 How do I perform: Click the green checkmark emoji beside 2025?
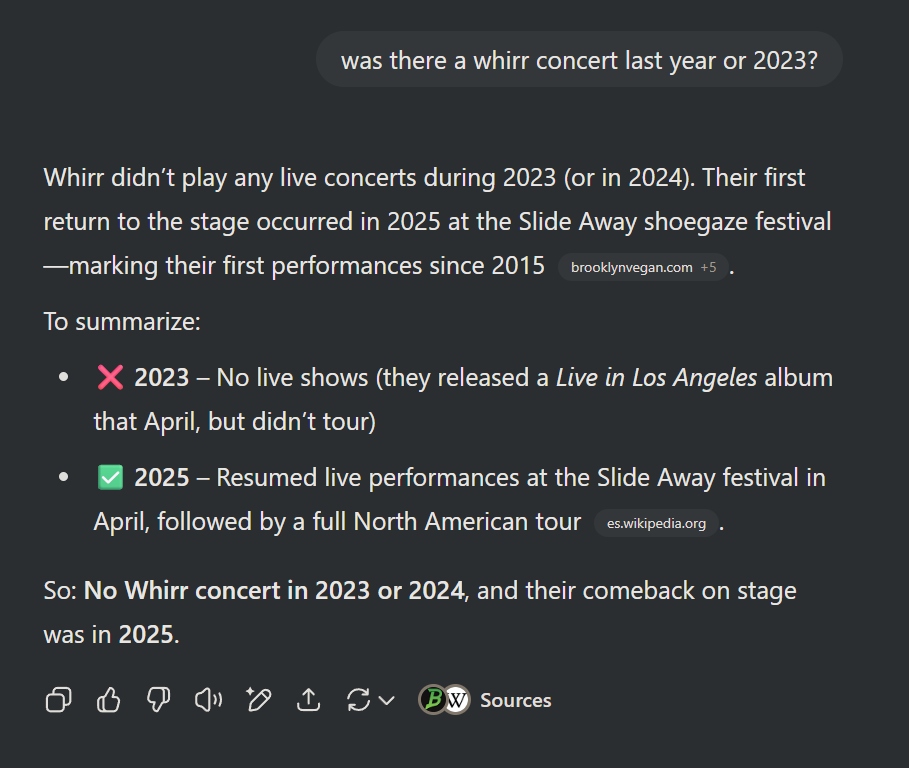coord(110,478)
